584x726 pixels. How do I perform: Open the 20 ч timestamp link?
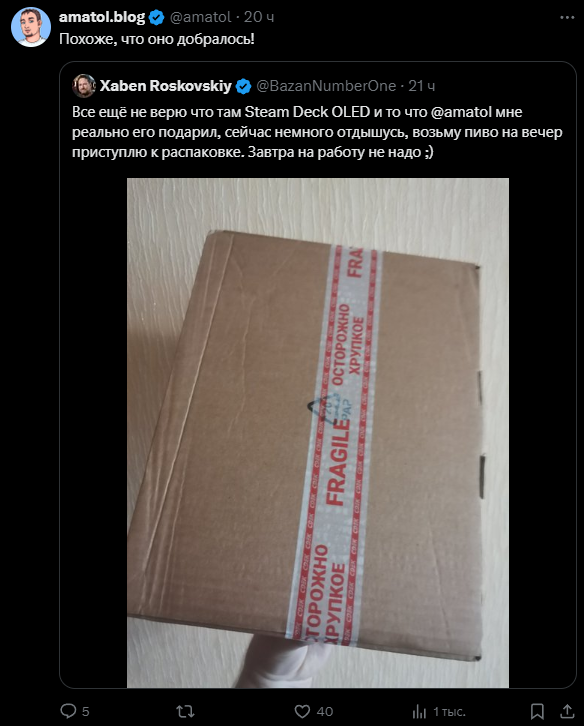(x=259, y=17)
